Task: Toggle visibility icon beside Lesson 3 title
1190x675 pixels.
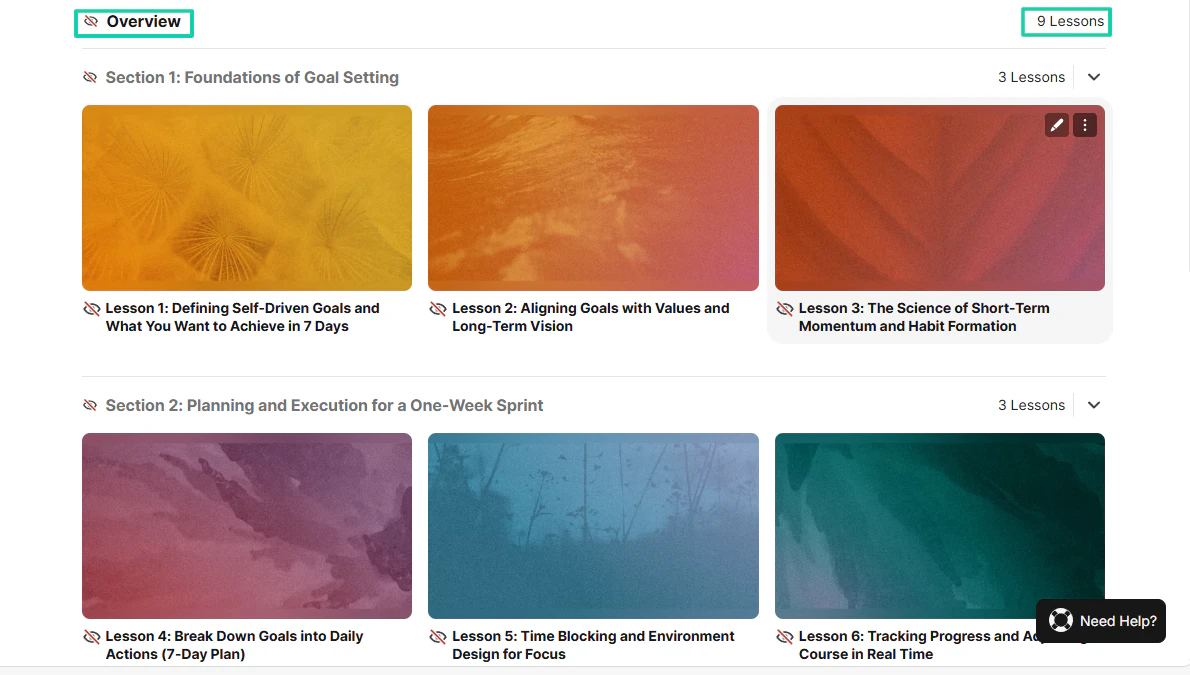Action: tap(785, 309)
